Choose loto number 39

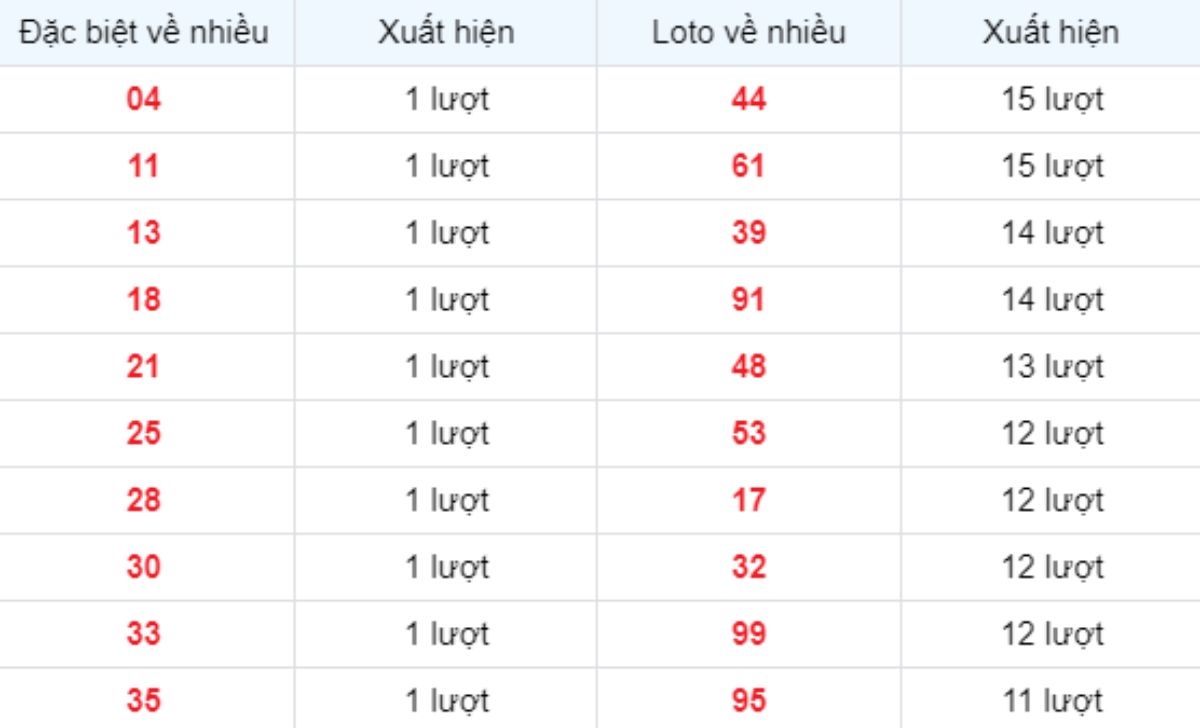point(749,233)
